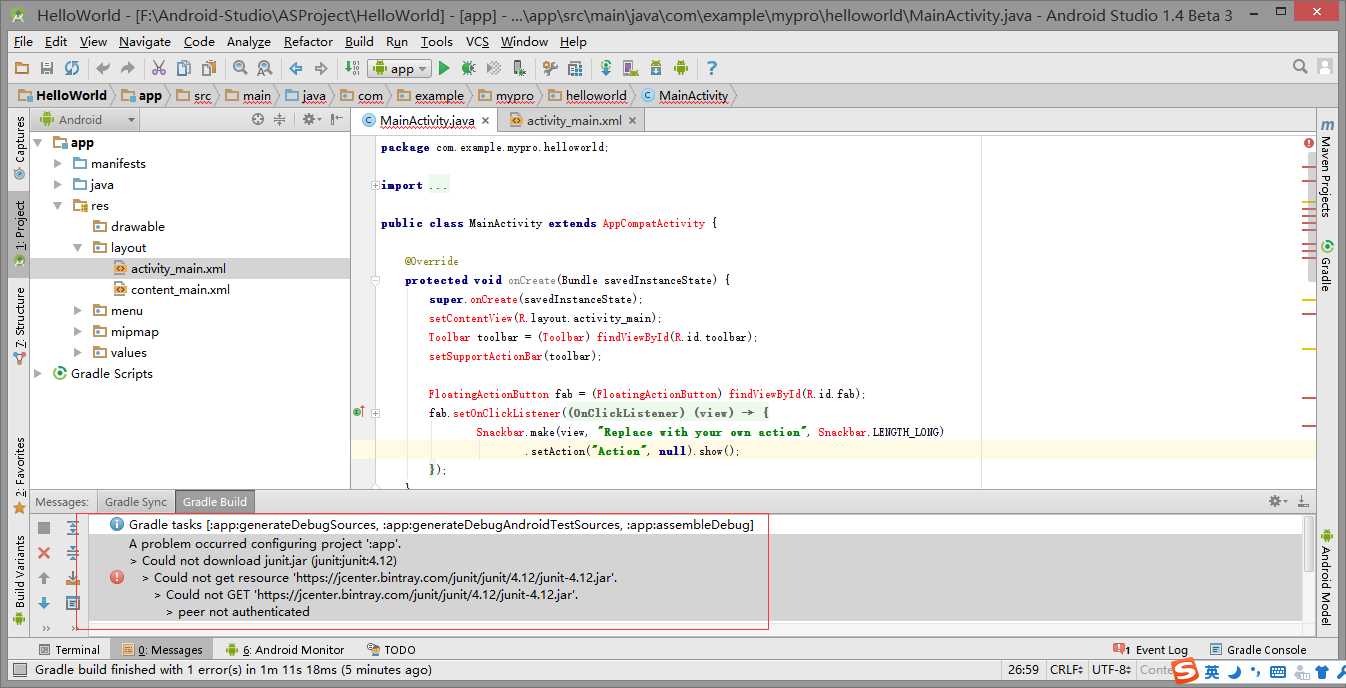Open the Android project view dropdown
This screenshot has height=688, width=1346.
pos(87,119)
